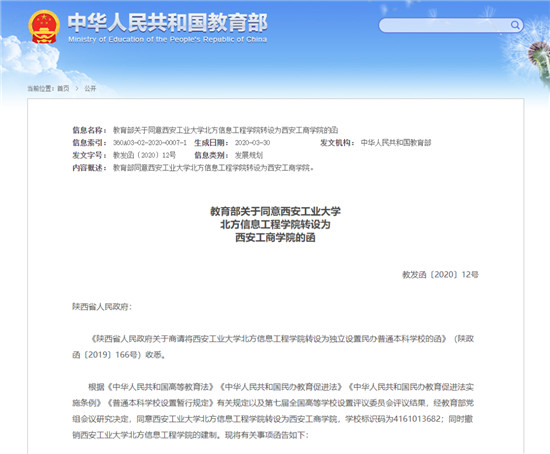Image resolution: width=550 pixels, height=454 pixels.
Task: Click the bold document heading 西安工商学院的函
Action: point(275,238)
